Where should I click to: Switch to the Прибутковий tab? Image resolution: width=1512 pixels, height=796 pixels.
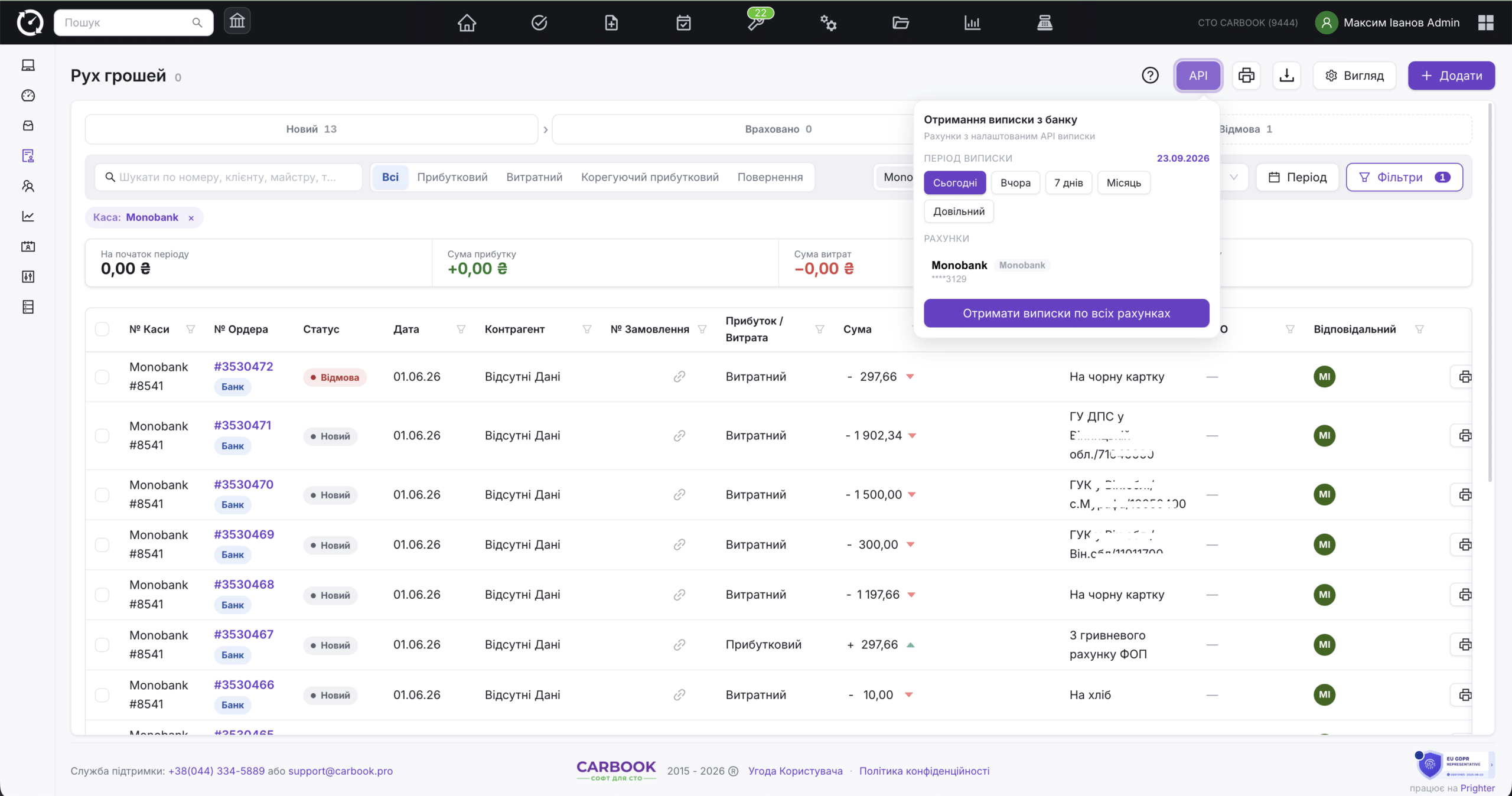click(452, 177)
